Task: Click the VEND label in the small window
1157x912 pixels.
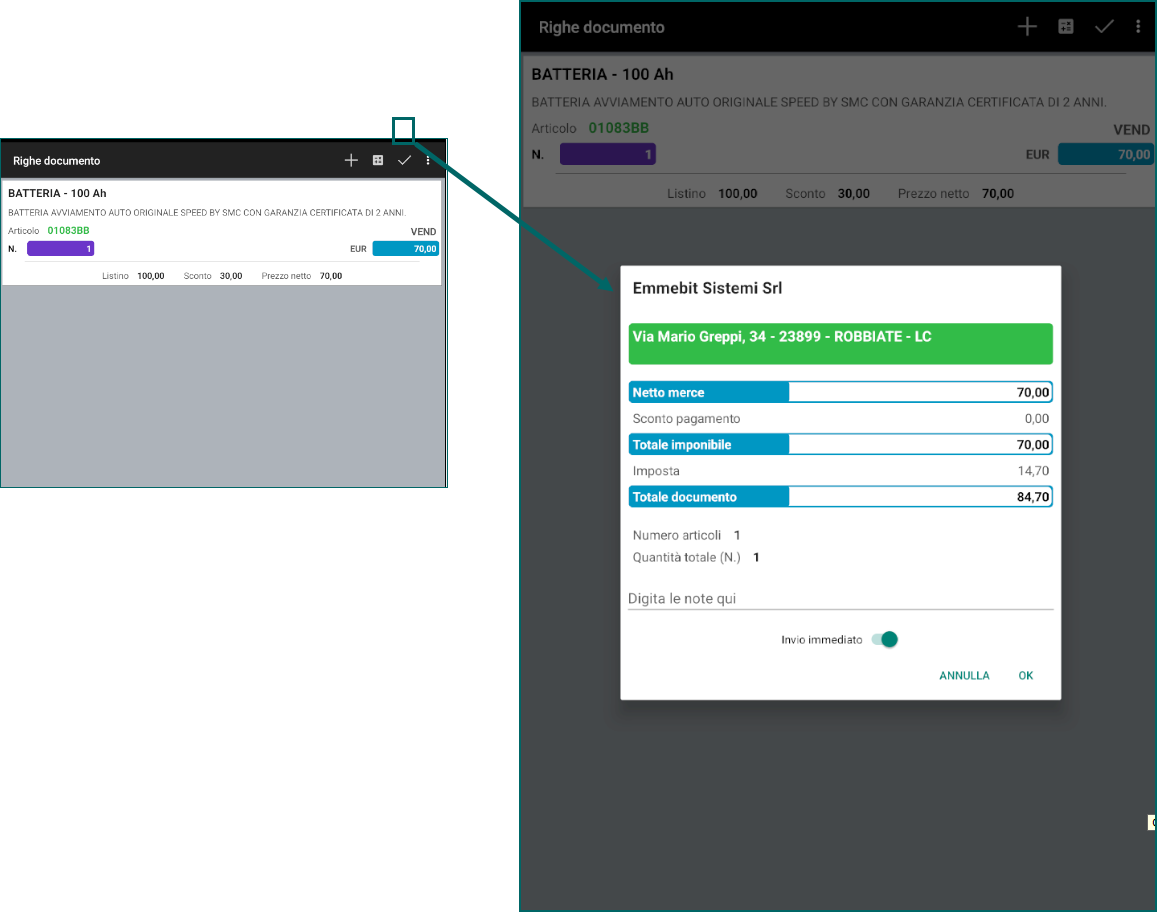Action: [423, 232]
